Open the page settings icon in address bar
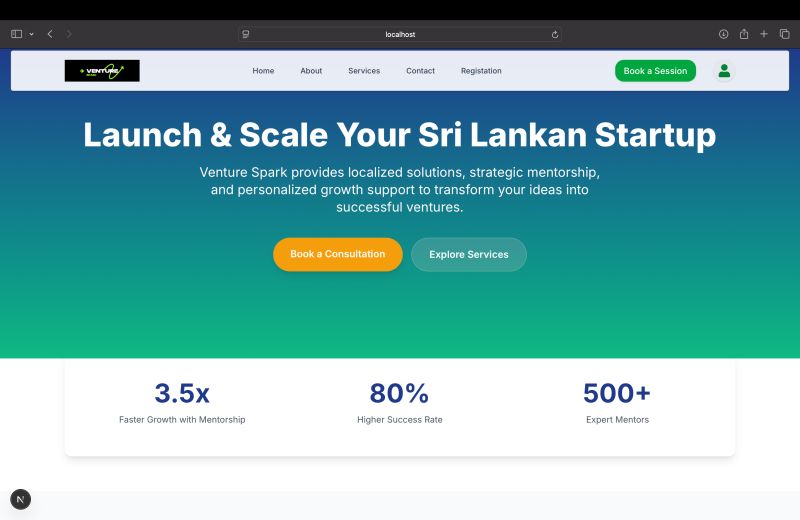 (246, 34)
